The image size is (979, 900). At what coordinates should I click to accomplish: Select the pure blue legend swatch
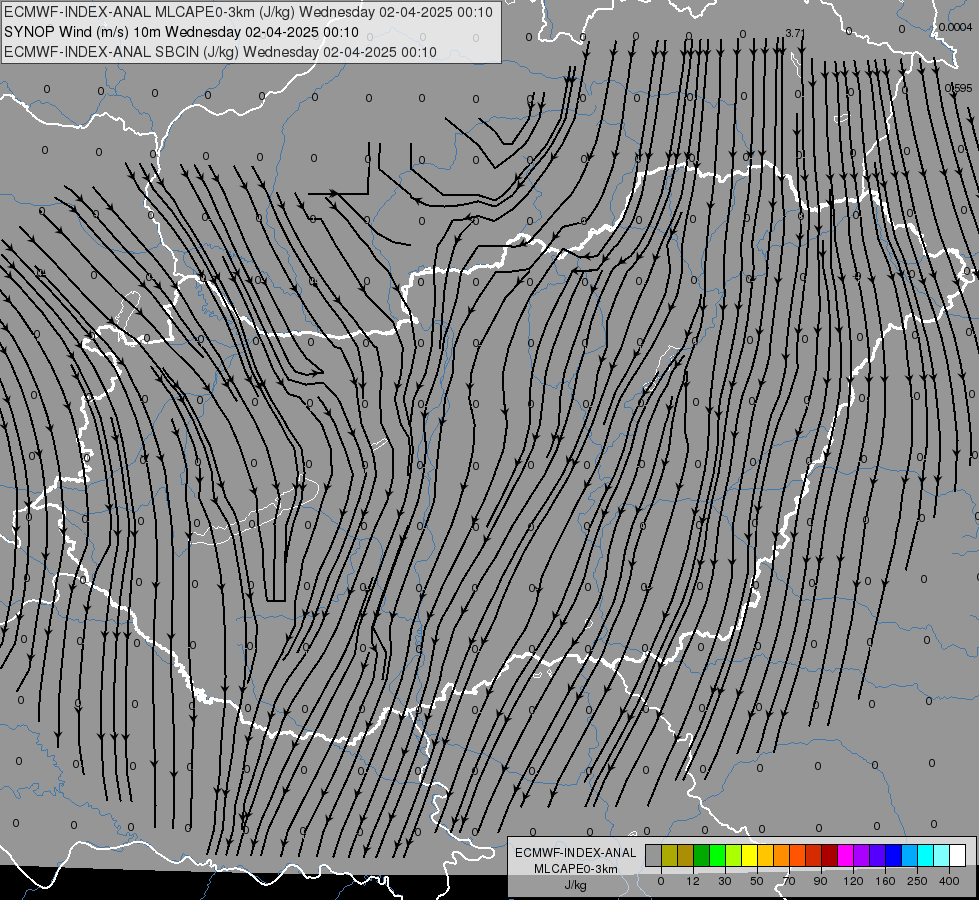click(894, 855)
